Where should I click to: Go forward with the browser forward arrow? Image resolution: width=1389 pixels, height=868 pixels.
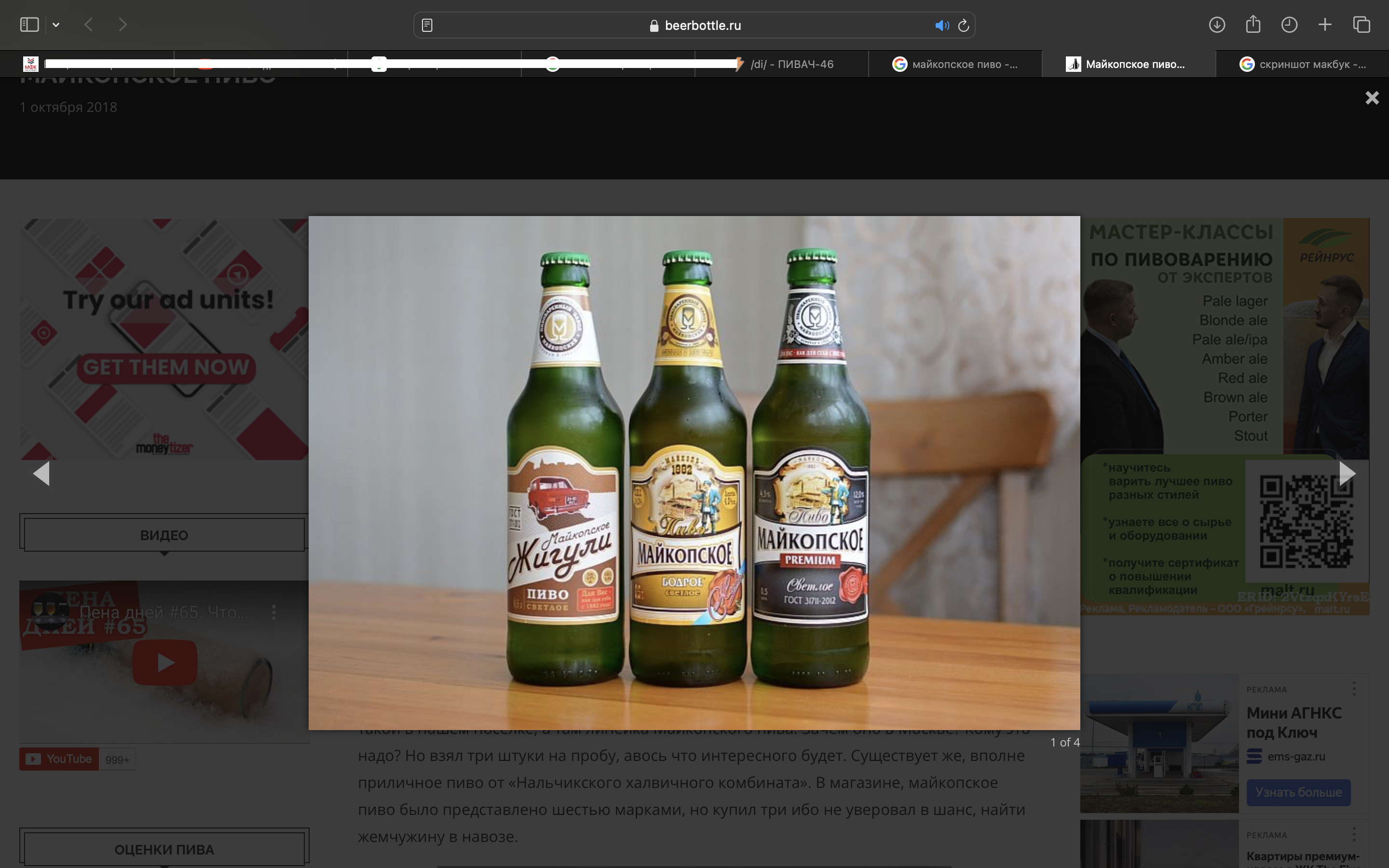(122, 25)
